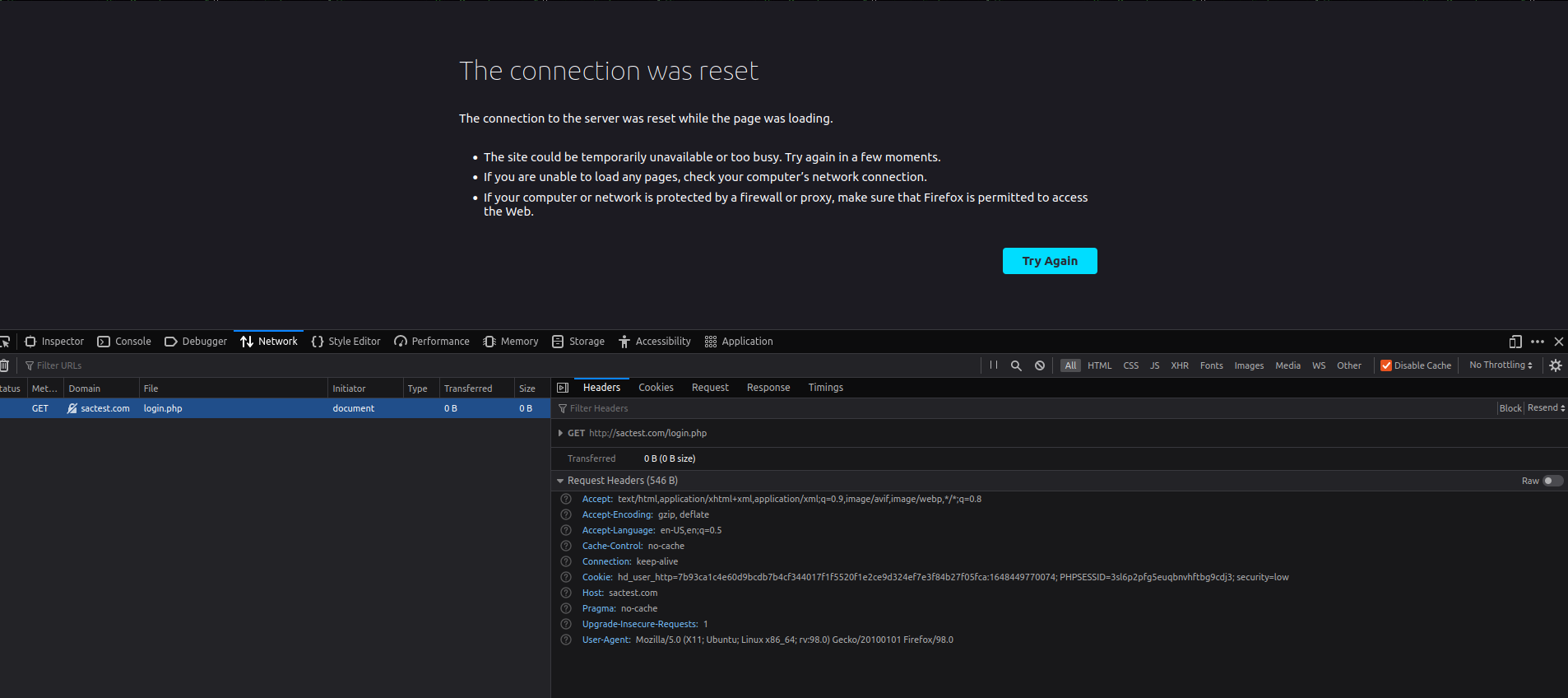Open the network search icon
This screenshot has height=698, width=1568.
(1016, 365)
